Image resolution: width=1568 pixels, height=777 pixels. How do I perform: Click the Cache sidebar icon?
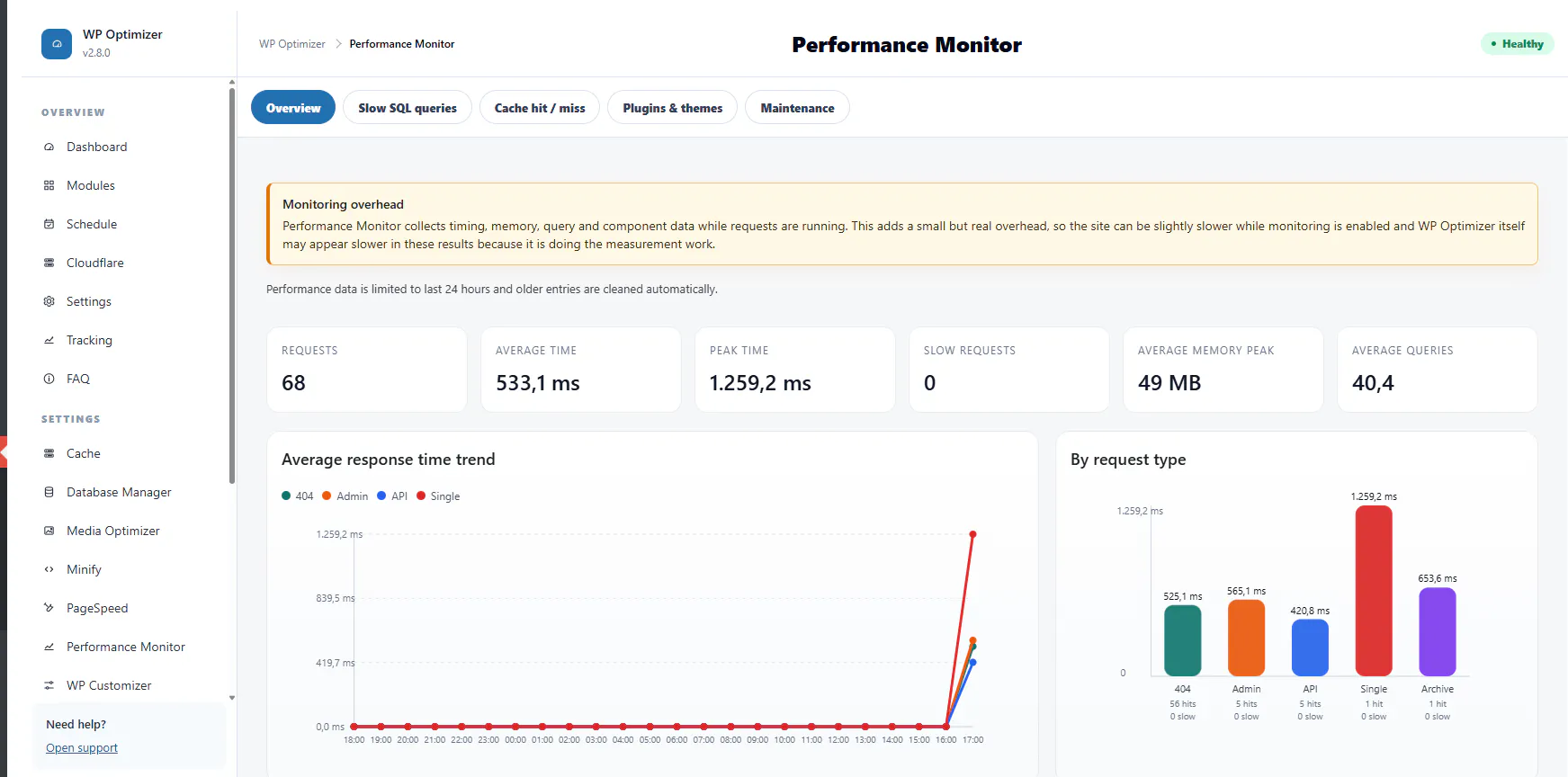point(49,453)
